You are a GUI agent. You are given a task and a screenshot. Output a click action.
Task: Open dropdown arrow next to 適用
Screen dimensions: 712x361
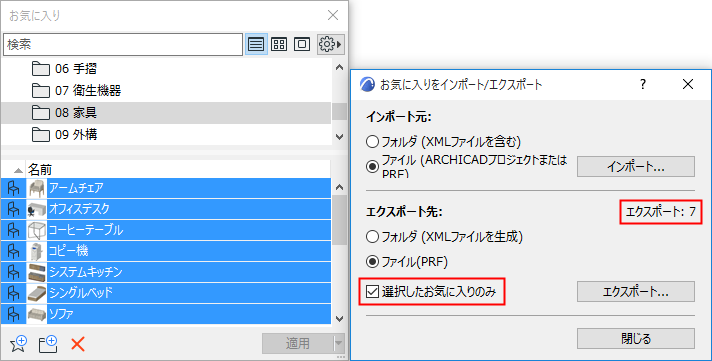click(339, 344)
